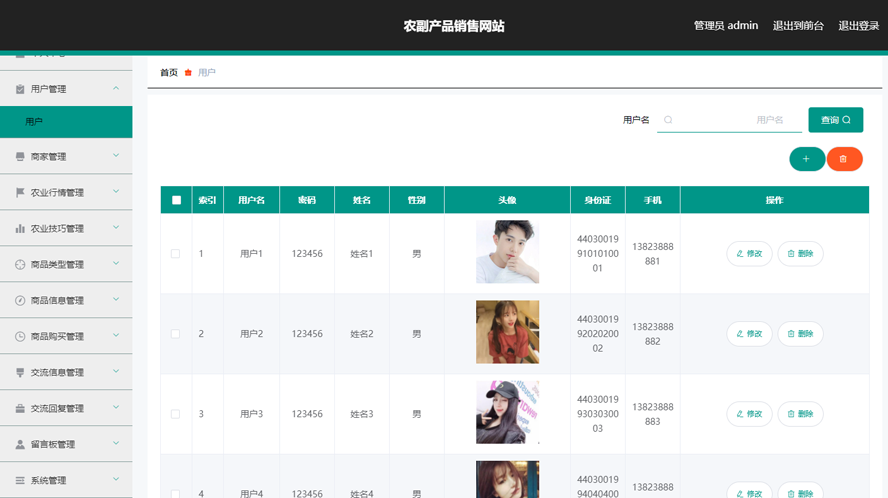Expand the 商品类型管理 menu chevron
This screenshot has height=498, width=888.
tap(116, 264)
